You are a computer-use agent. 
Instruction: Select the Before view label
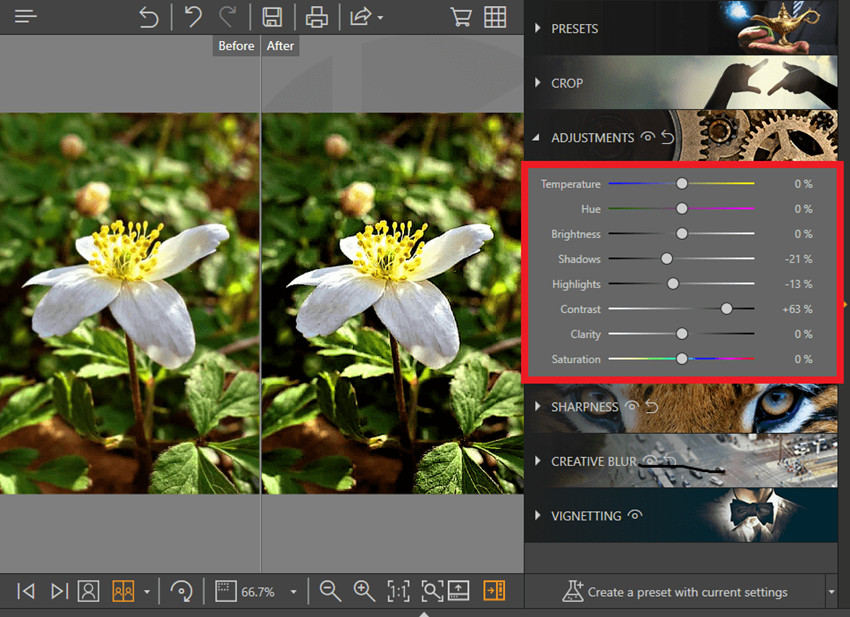pyautogui.click(x=236, y=46)
